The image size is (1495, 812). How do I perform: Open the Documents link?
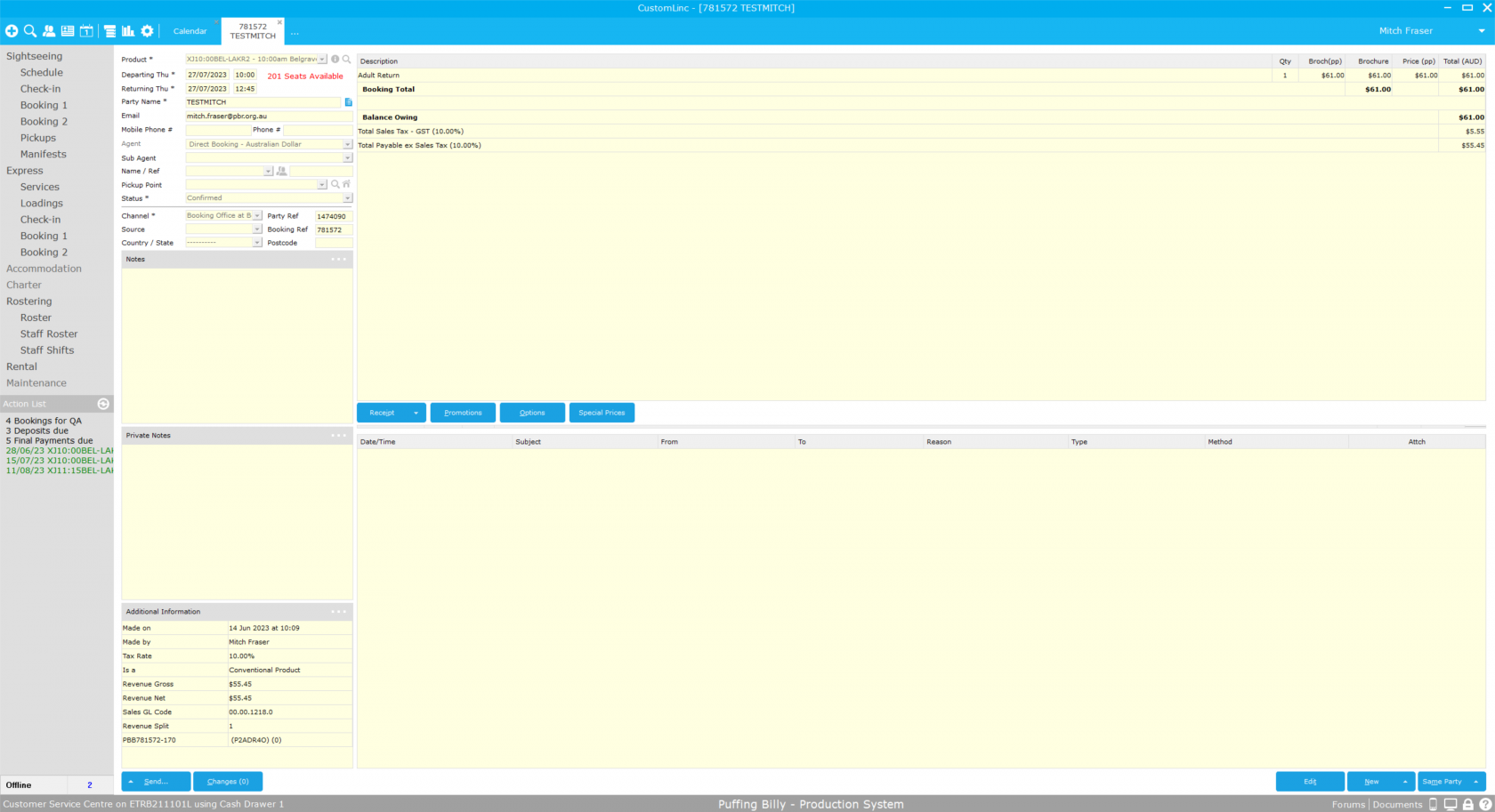[x=1397, y=805]
